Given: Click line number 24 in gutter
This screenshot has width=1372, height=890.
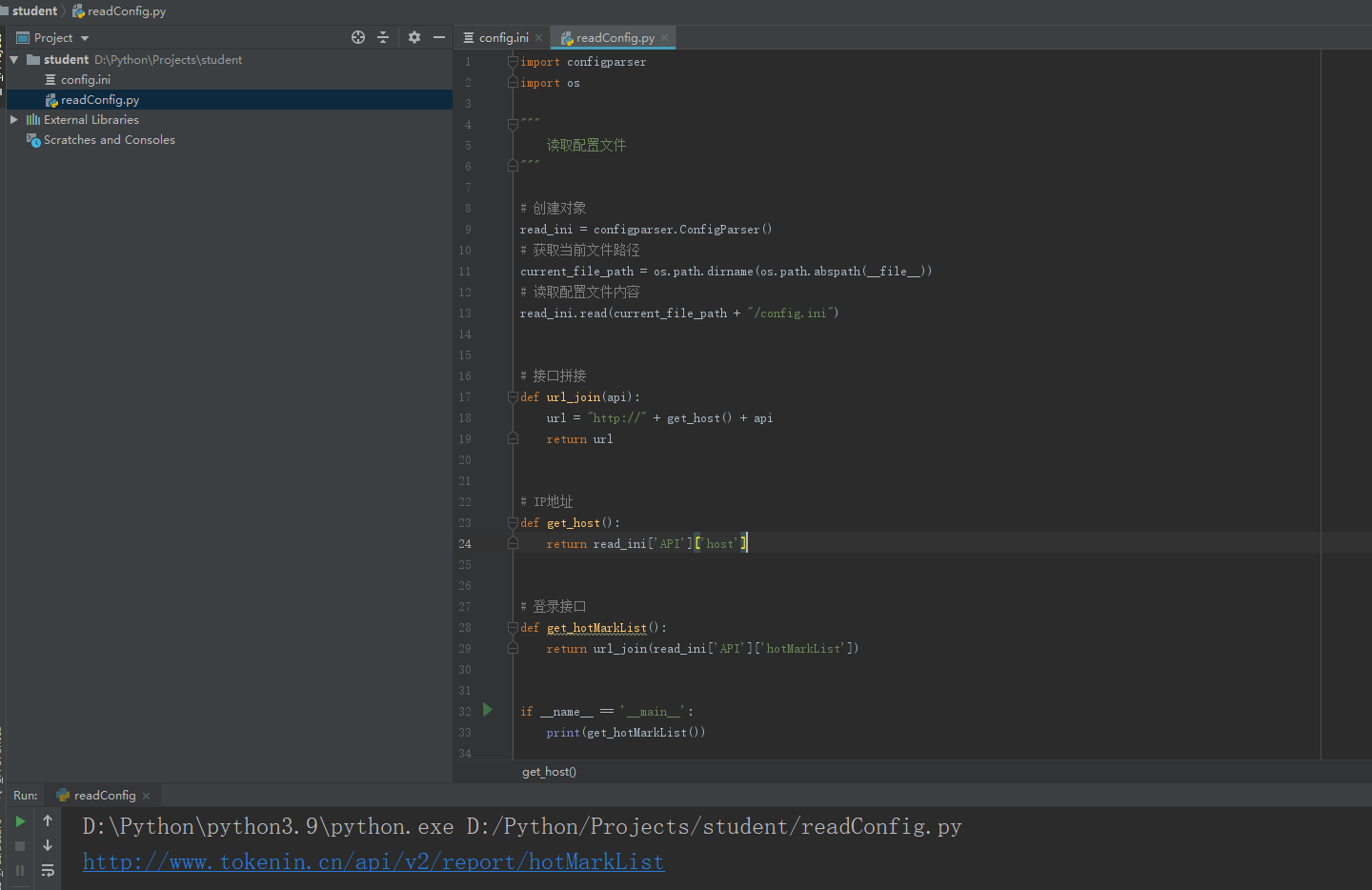Looking at the screenshot, I should pyautogui.click(x=465, y=544).
